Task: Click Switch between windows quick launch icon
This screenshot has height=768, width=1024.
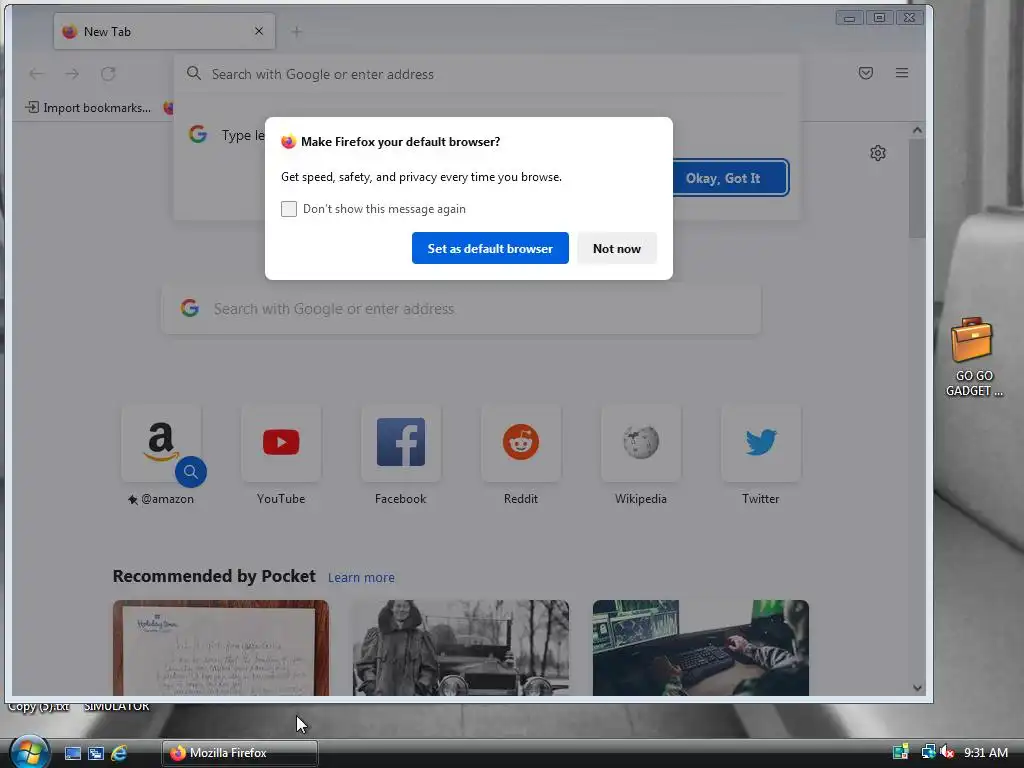Action: click(x=96, y=753)
